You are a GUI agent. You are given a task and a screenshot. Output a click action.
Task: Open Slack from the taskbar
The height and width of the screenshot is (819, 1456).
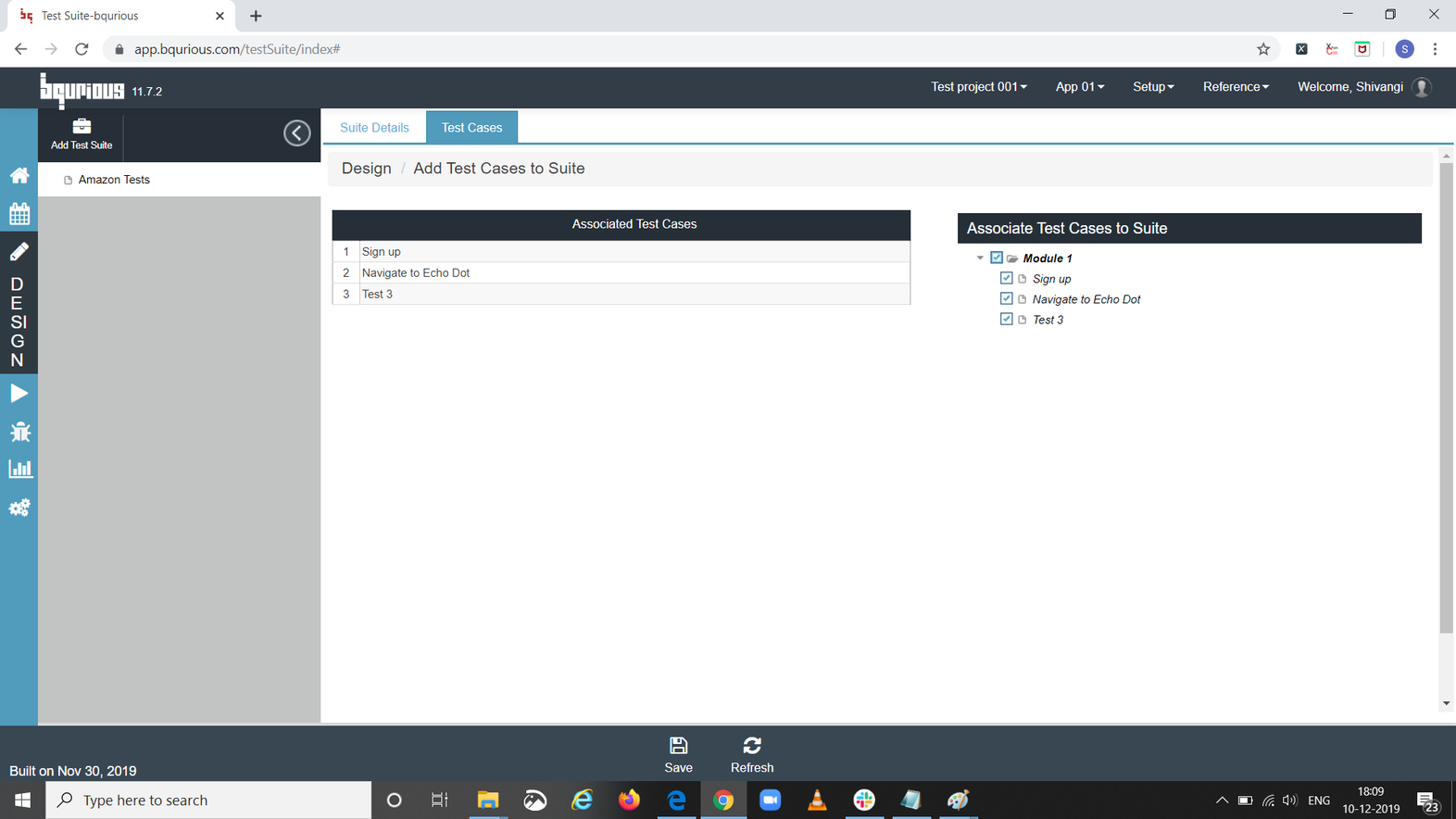(x=864, y=800)
